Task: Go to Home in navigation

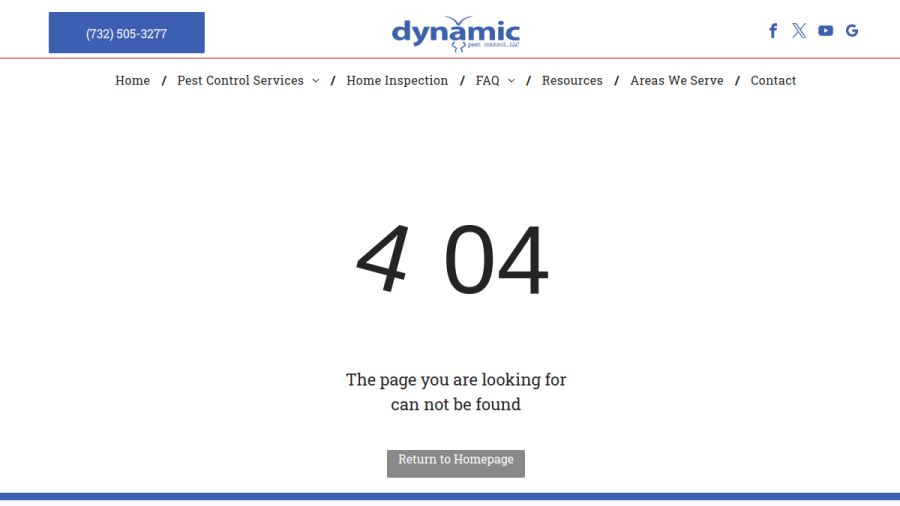Action: click(x=133, y=80)
